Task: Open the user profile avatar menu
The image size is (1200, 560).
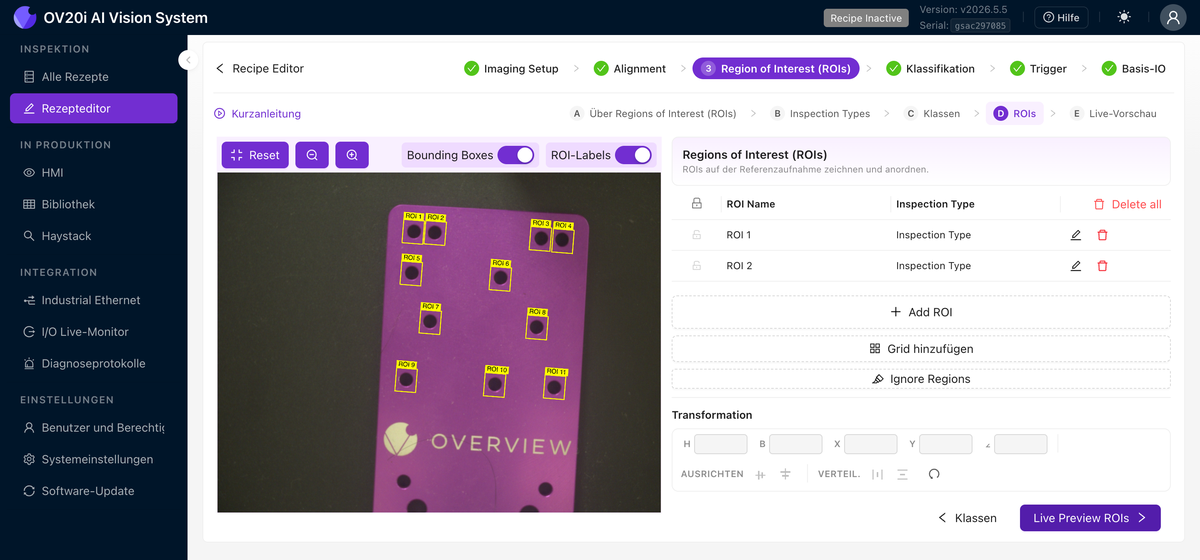Action: coord(1173,17)
